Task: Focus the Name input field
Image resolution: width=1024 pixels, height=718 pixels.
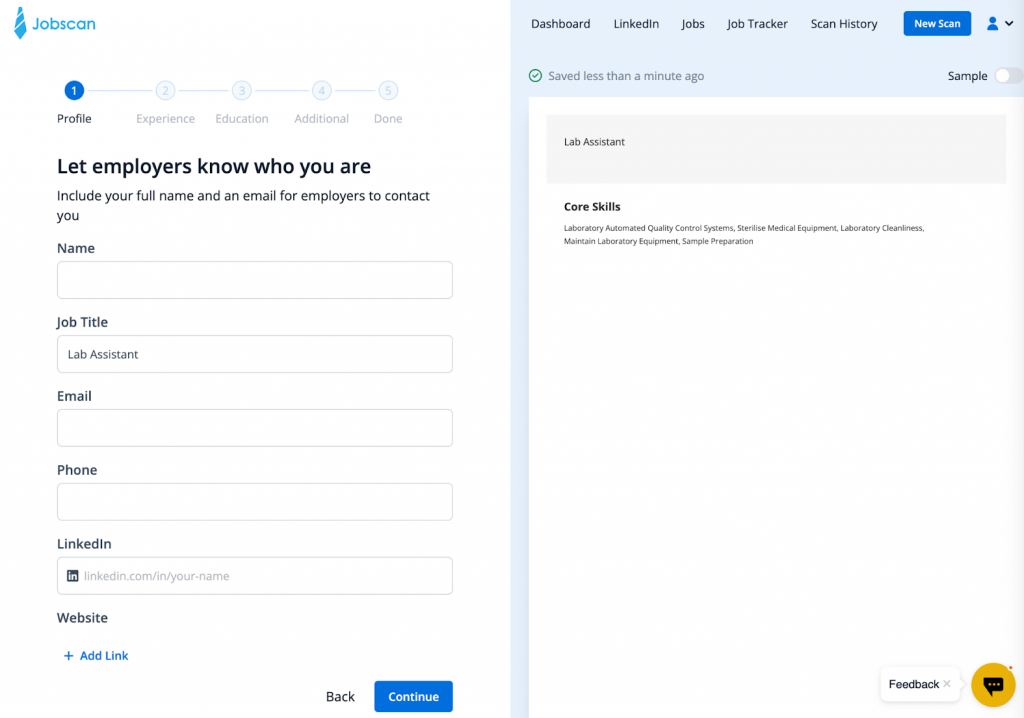Action: 255,280
